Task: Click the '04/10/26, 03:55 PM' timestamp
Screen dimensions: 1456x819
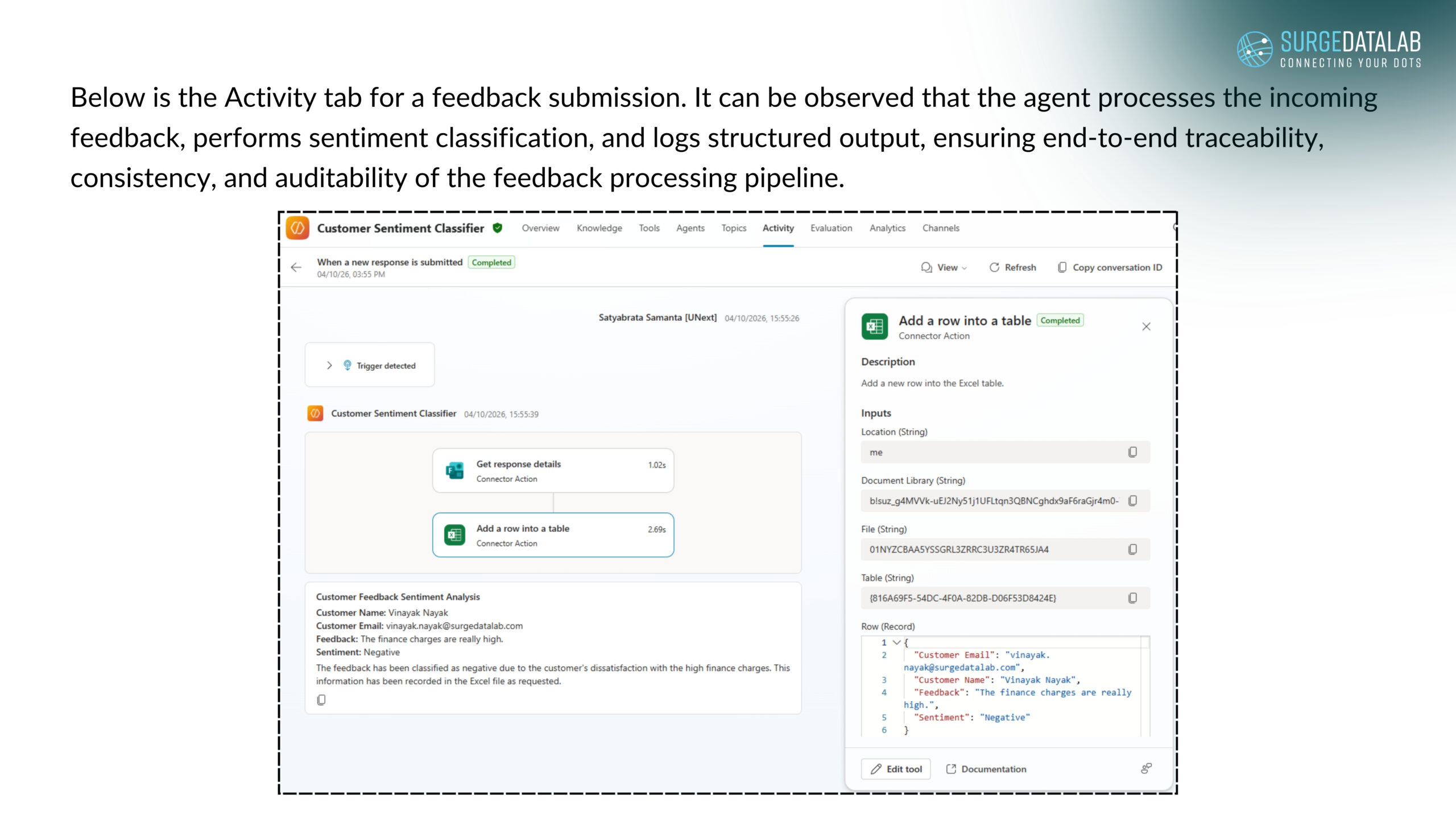Action: [351, 275]
